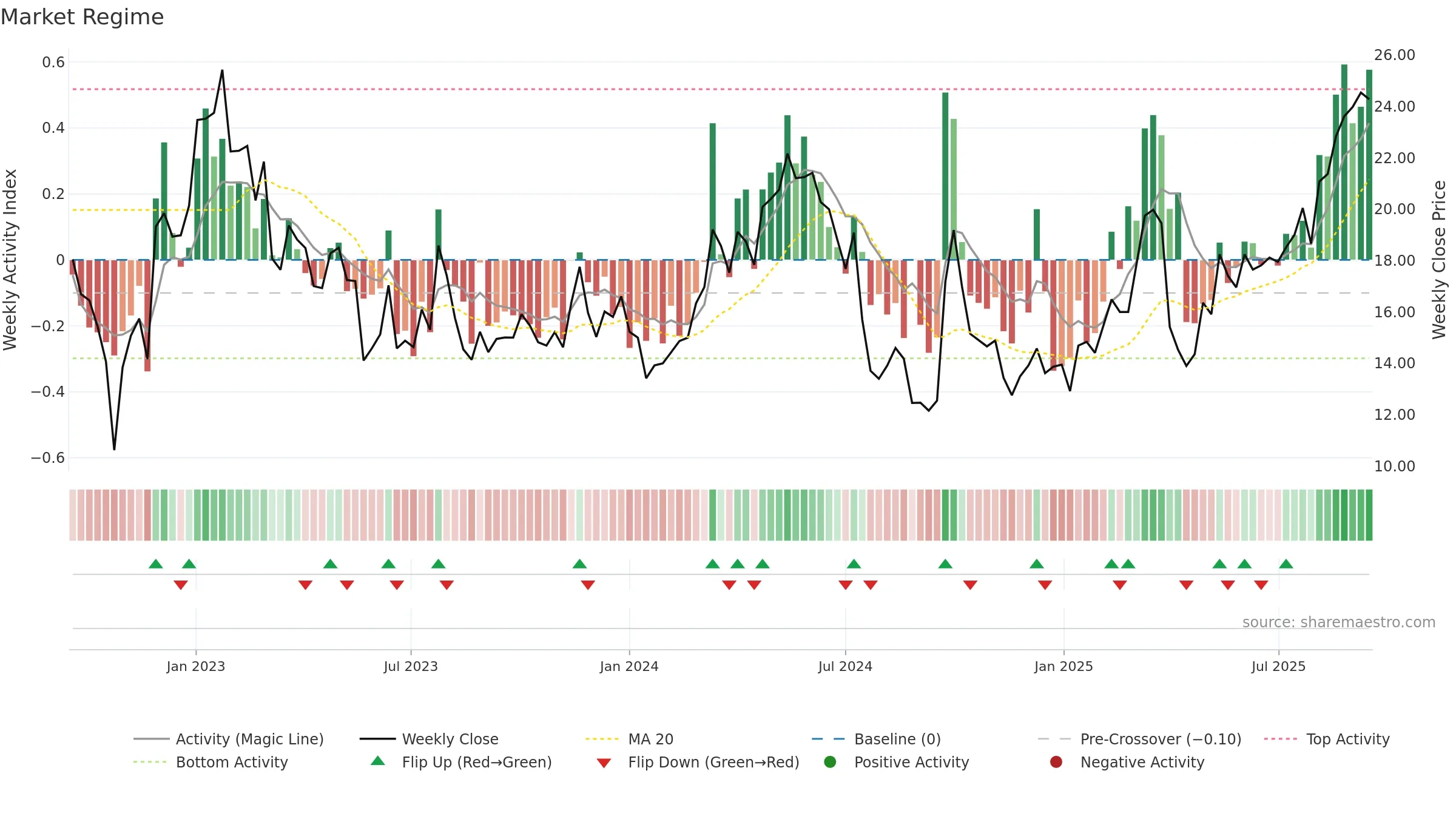This screenshot has width=1456, height=819.
Task: Click green triangle icon in Flip Up legend
Action: pos(378,761)
